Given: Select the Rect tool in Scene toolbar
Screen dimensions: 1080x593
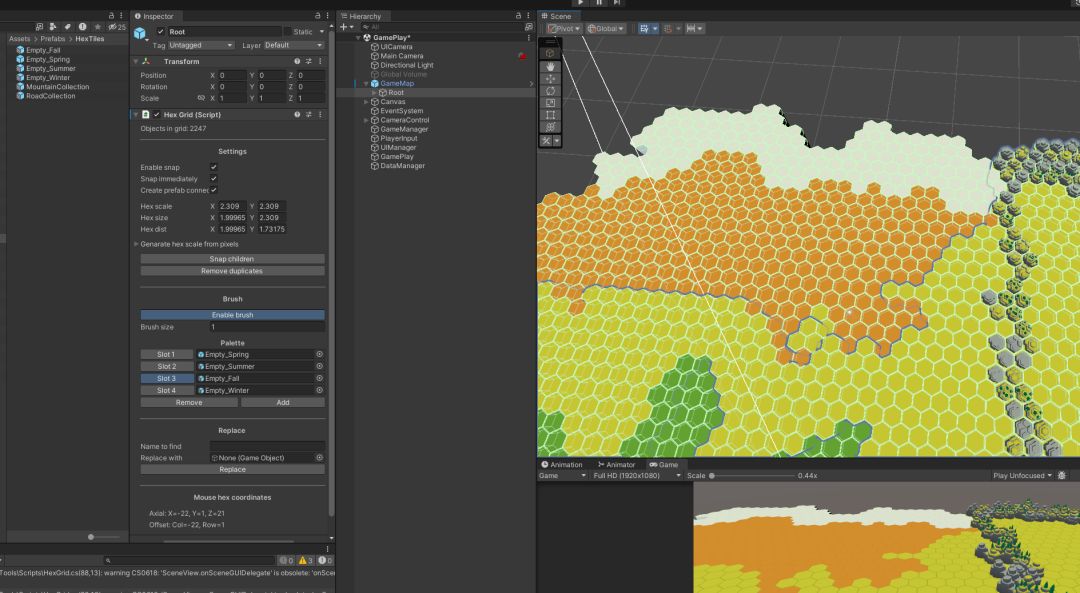Looking at the screenshot, I should coord(550,115).
